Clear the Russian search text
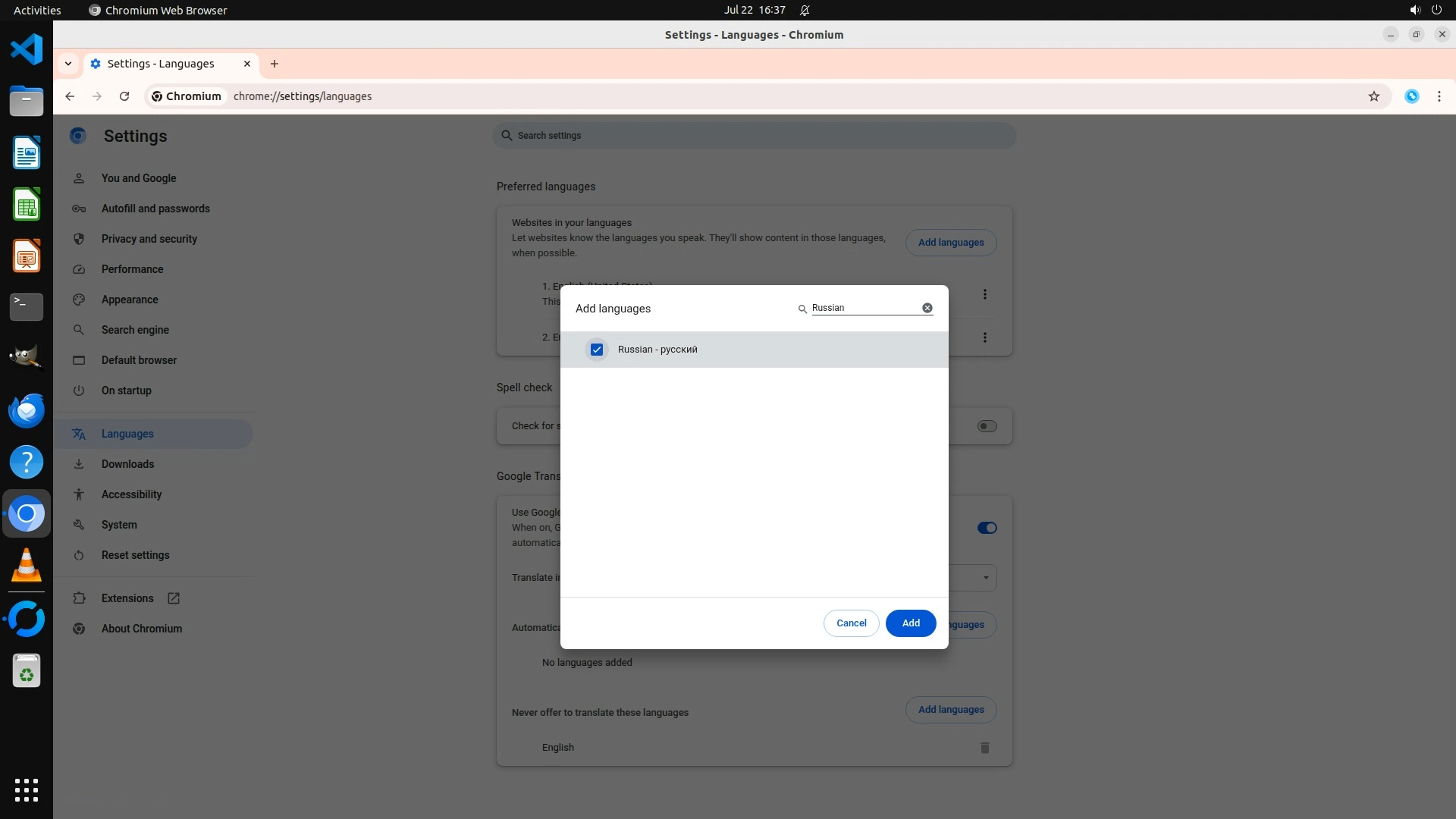The height and width of the screenshot is (819, 1456). click(x=927, y=308)
